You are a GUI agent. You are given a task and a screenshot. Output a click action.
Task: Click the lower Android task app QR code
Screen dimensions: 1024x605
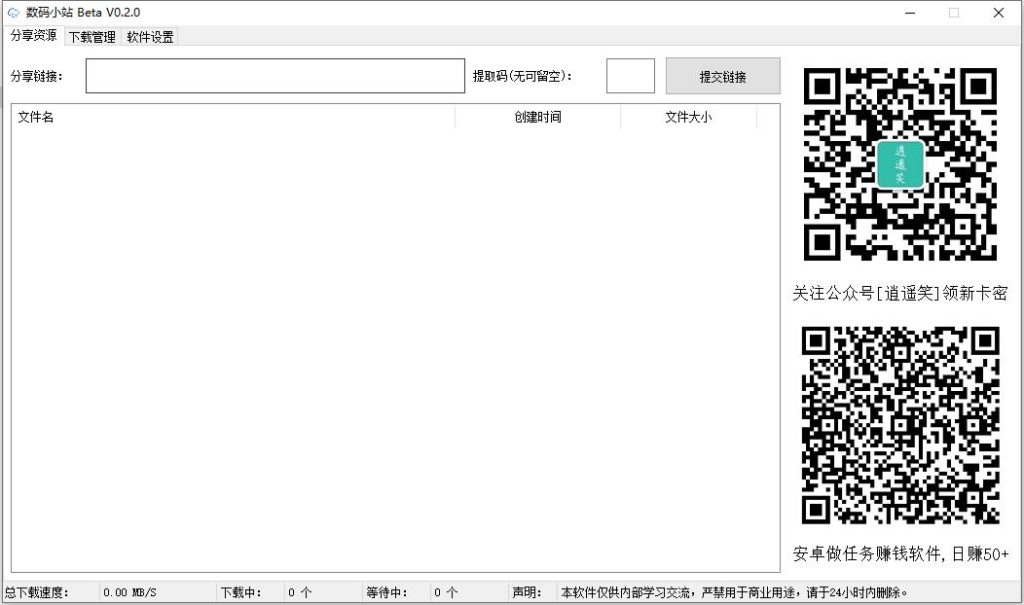tap(901, 425)
